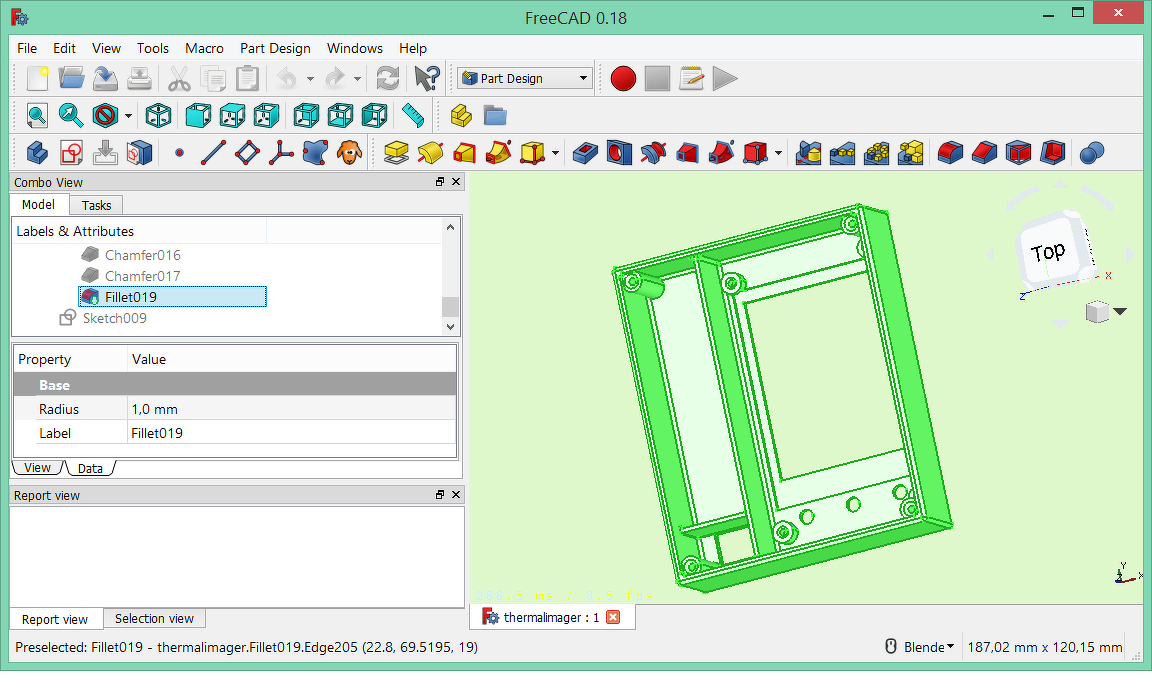Execute macro play triangle

(x=724, y=79)
